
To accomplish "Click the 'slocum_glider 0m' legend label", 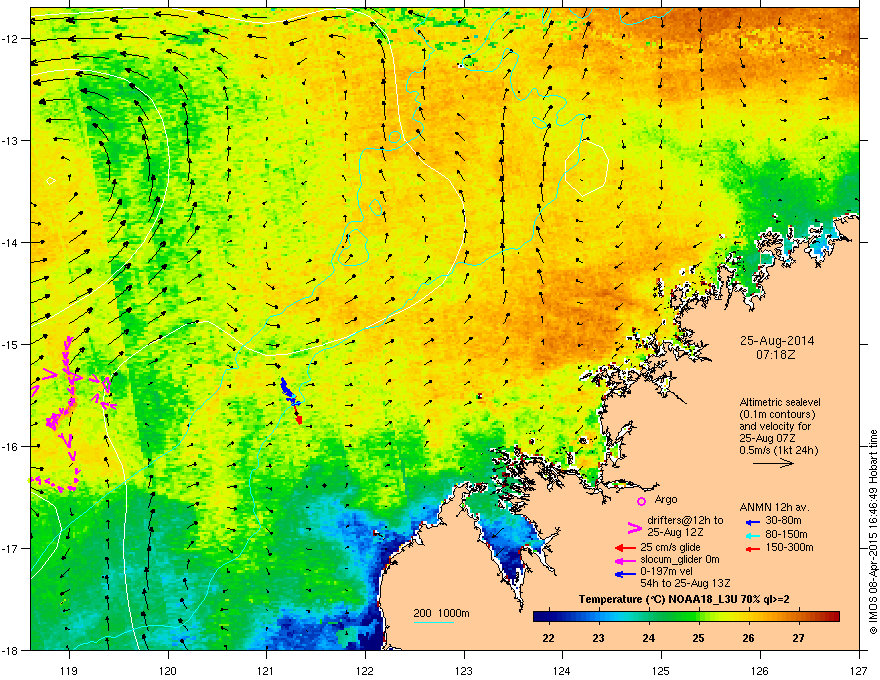I will click(x=680, y=559).
